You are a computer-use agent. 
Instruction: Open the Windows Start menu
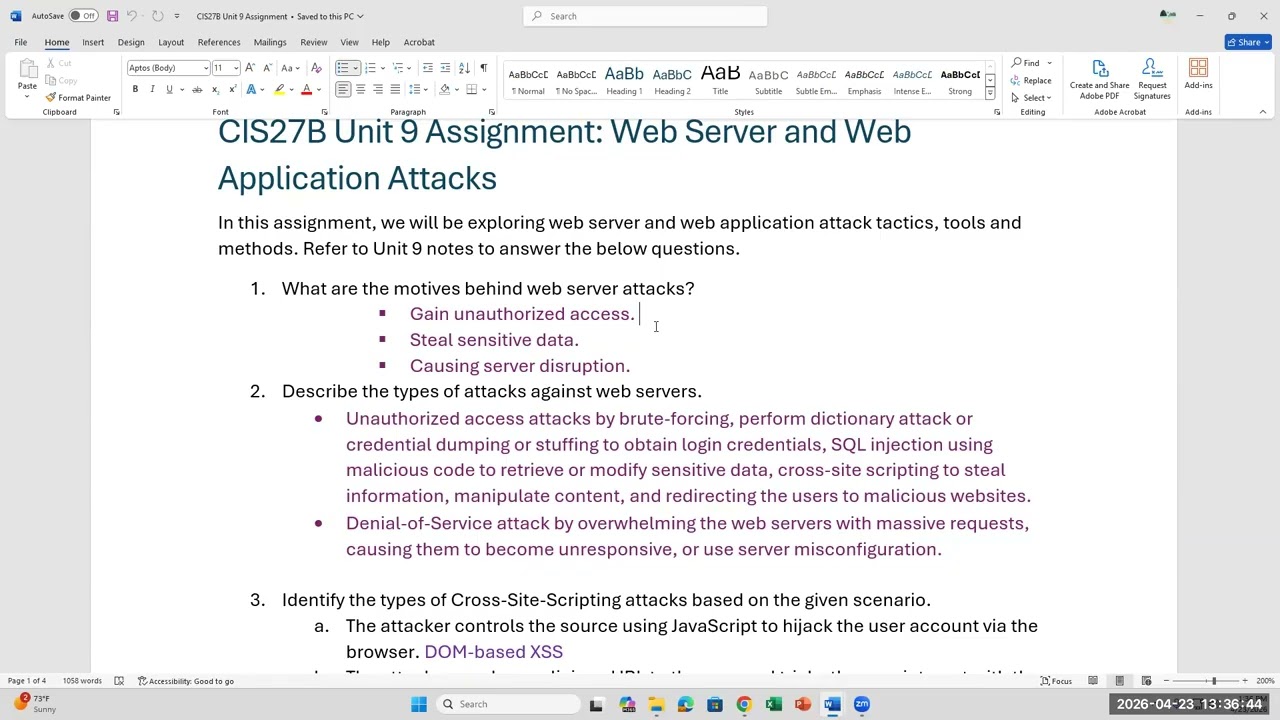[419, 704]
